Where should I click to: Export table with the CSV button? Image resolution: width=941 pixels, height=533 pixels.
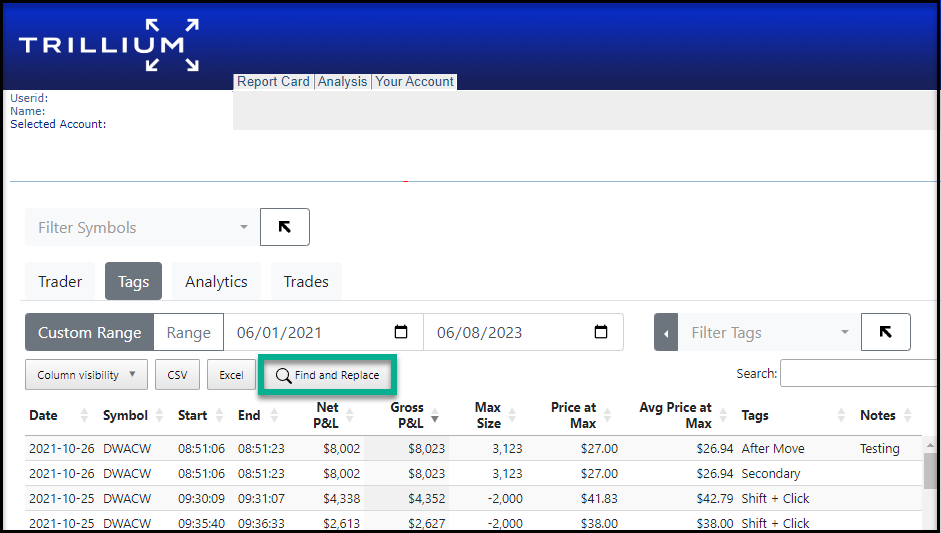click(x=177, y=375)
